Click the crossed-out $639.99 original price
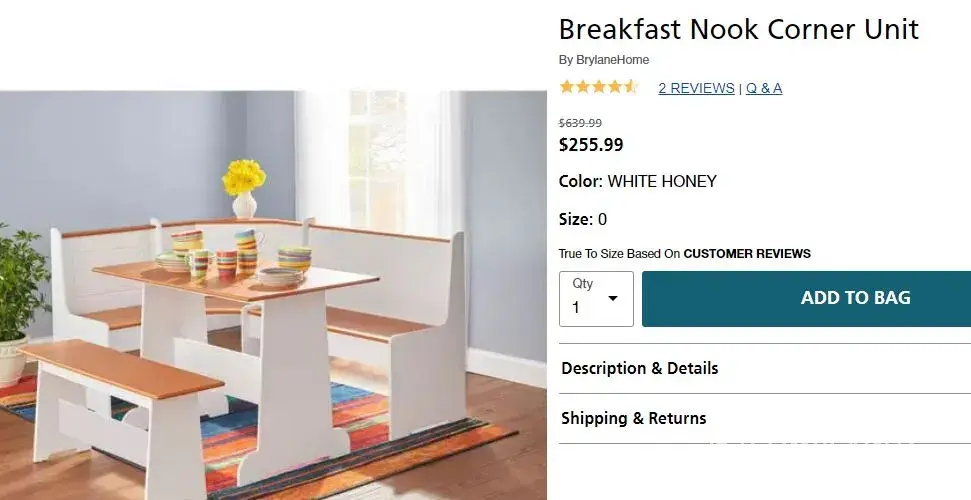This screenshot has width=971, height=500. (x=580, y=123)
